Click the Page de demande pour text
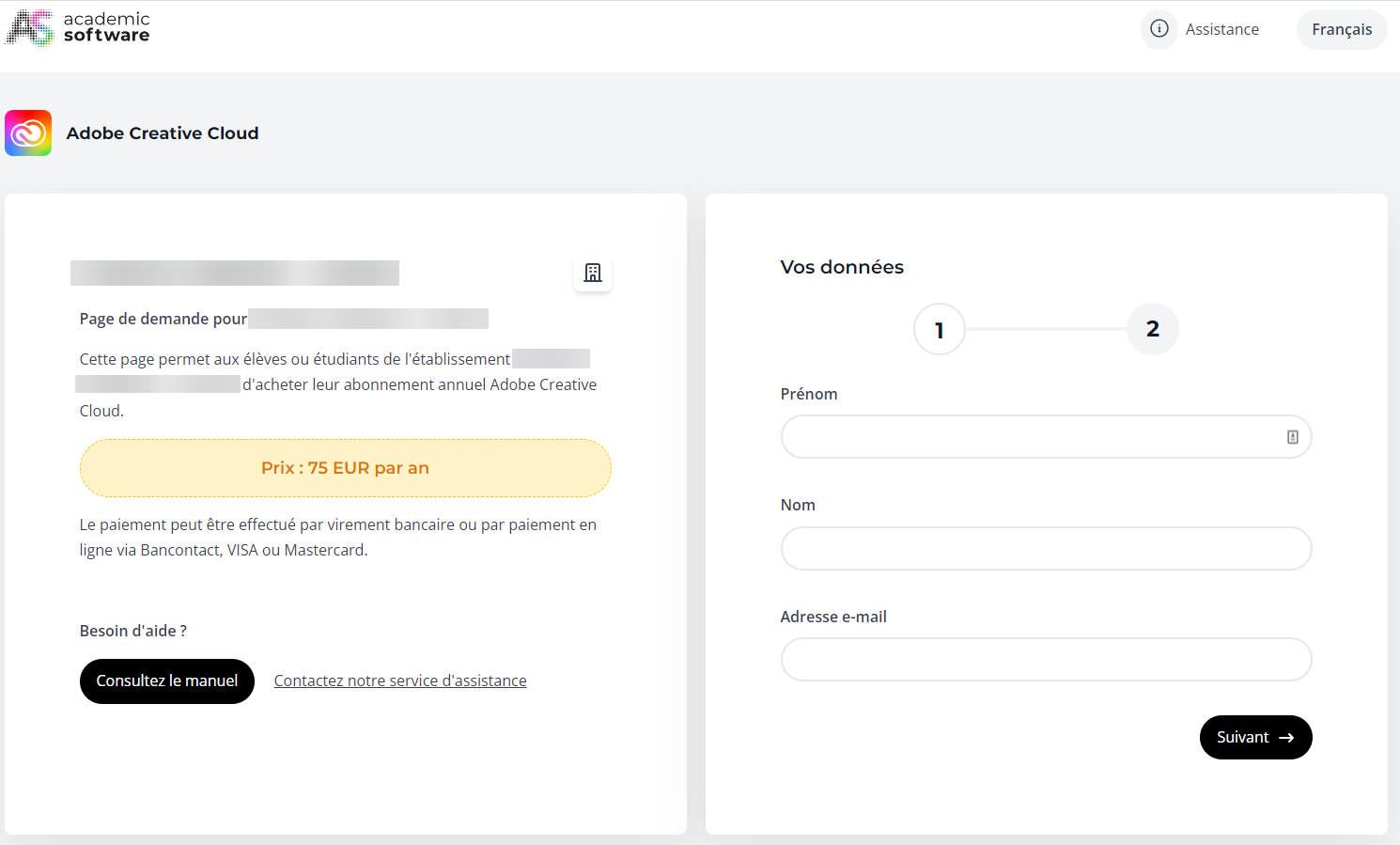The image size is (1400, 845). pos(163,319)
